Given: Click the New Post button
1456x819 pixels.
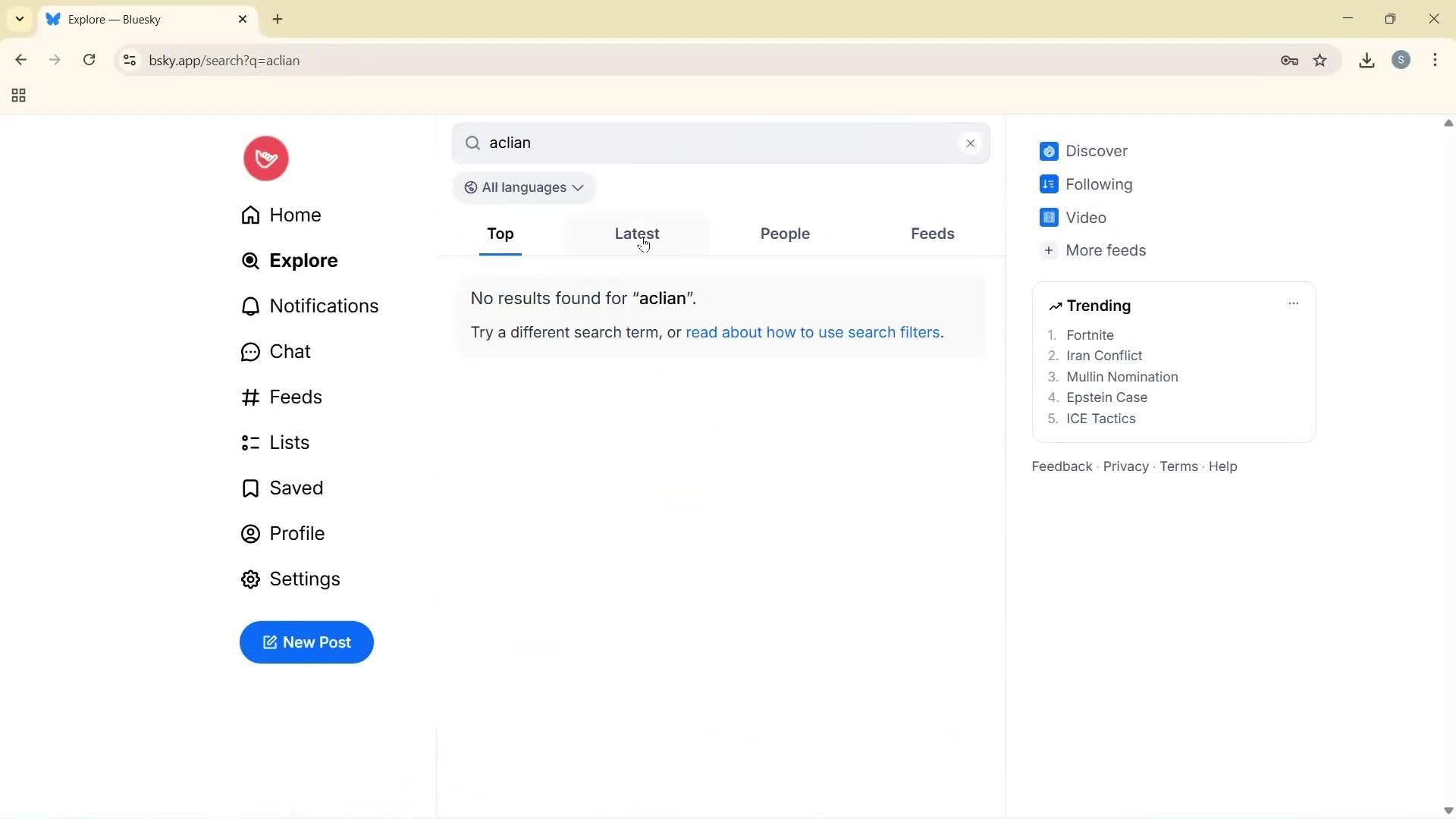Looking at the screenshot, I should (x=306, y=642).
